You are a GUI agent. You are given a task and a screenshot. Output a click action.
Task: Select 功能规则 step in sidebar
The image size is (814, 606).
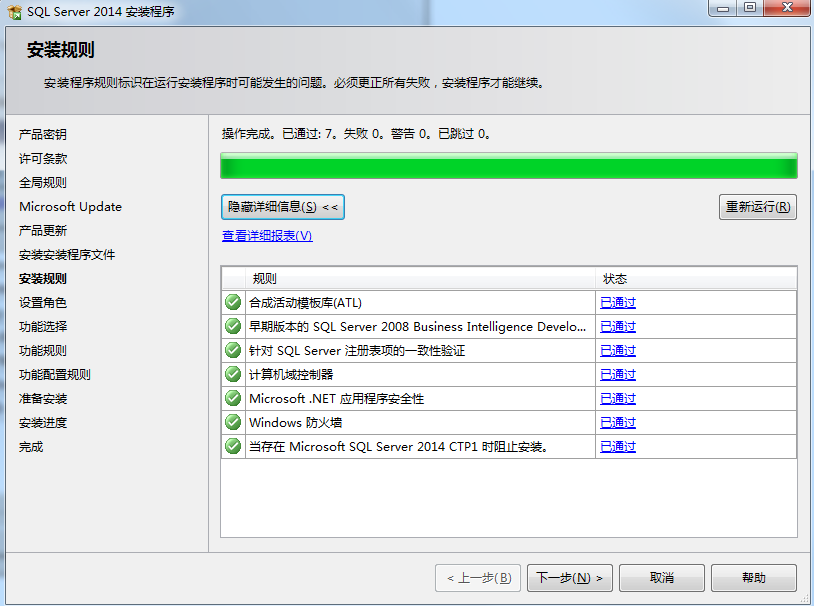pyautogui.click(x=43, y=351)
